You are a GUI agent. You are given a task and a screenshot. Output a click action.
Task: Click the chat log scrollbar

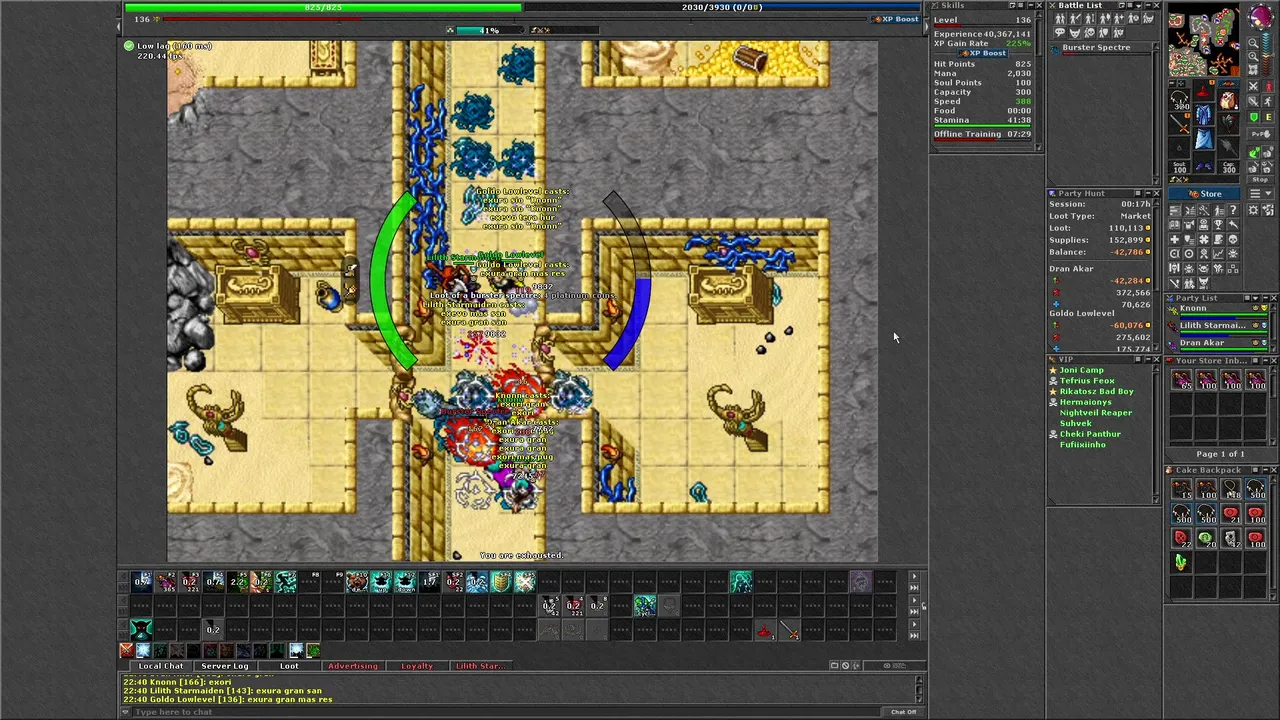coord(919,690)
